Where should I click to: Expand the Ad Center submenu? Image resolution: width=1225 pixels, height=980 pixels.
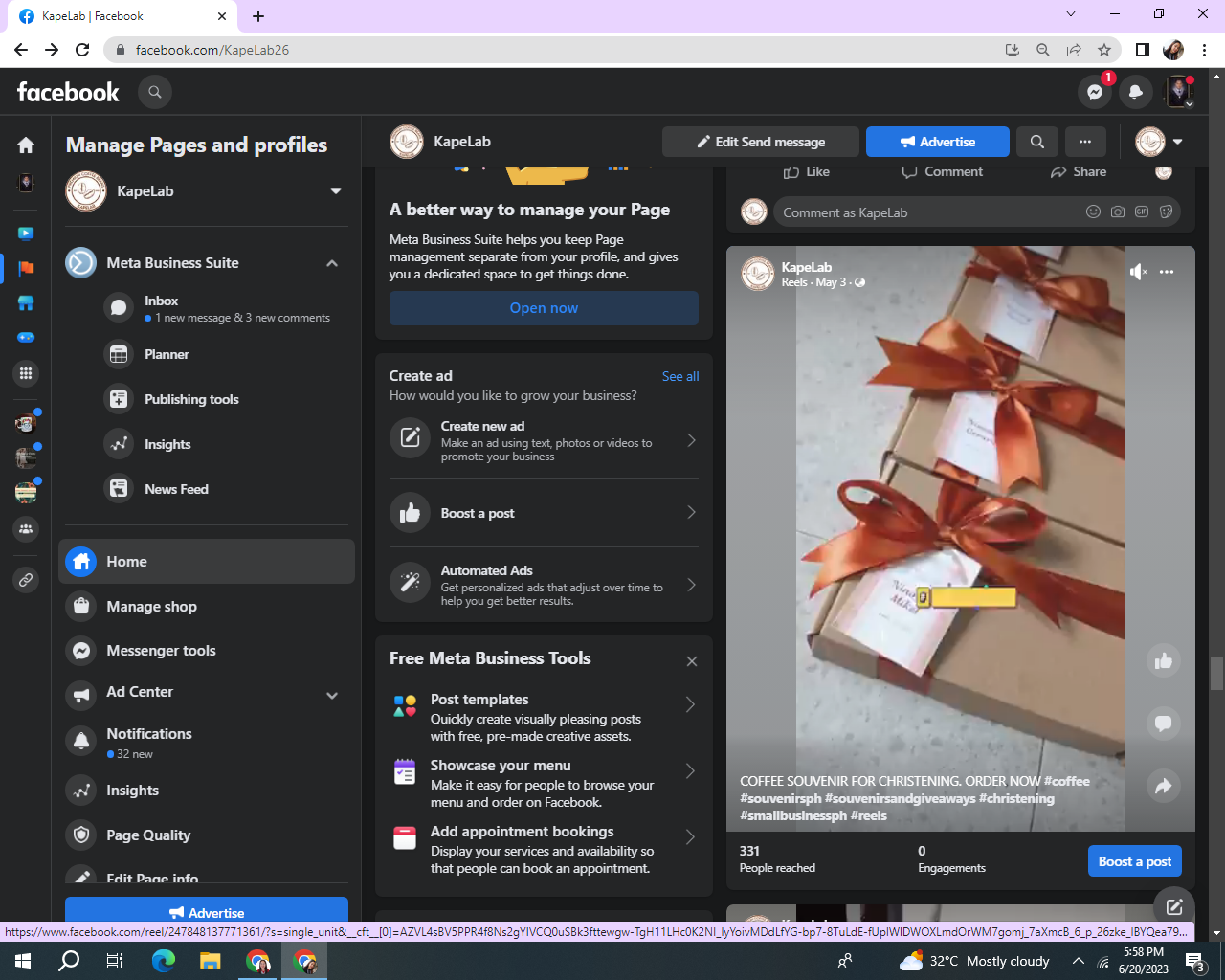coord(332,696)
